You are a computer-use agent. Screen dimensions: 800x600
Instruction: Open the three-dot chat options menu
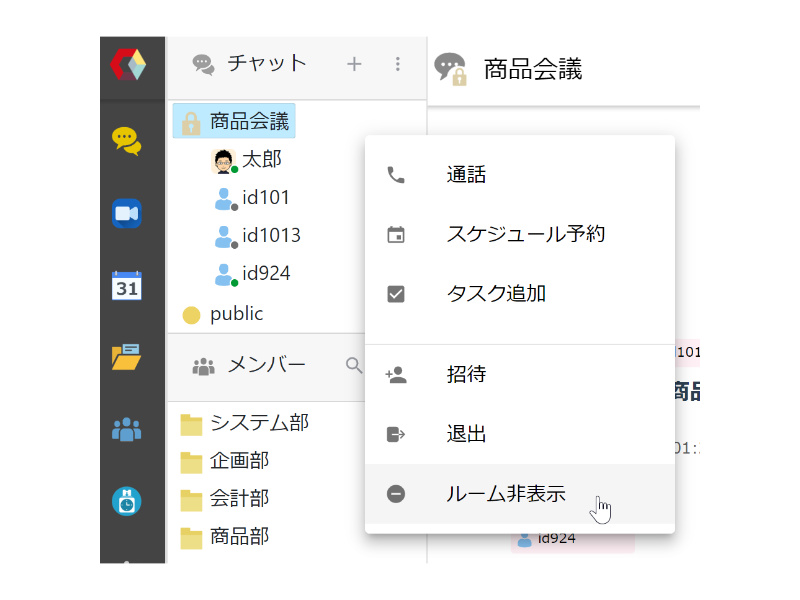tap(397, 64)
